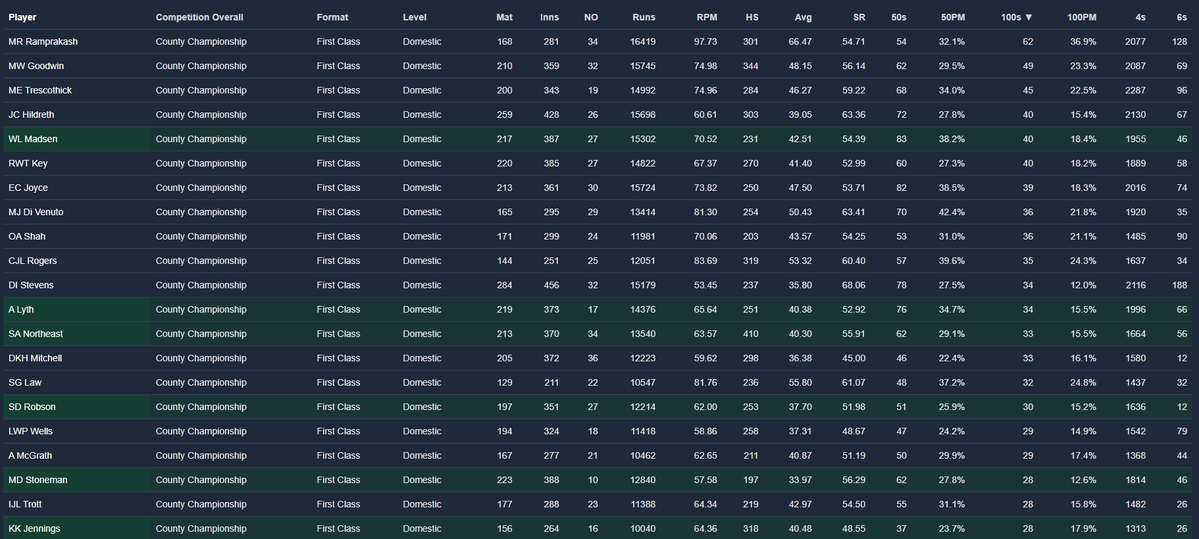Click the fours value 1313
This screenshot has height=539, width=1199.
[1136, 529]
